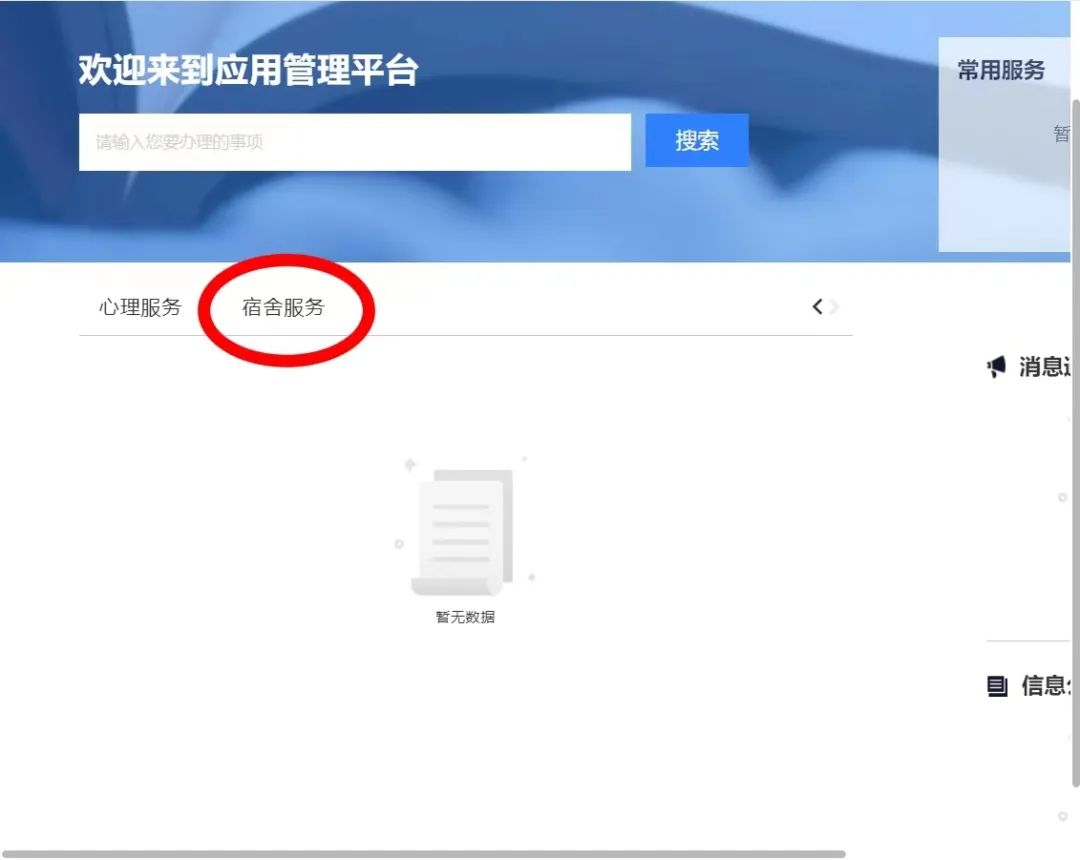Click the 常用服务 panel heading
1080x860 pixels.
point(1000,70)
